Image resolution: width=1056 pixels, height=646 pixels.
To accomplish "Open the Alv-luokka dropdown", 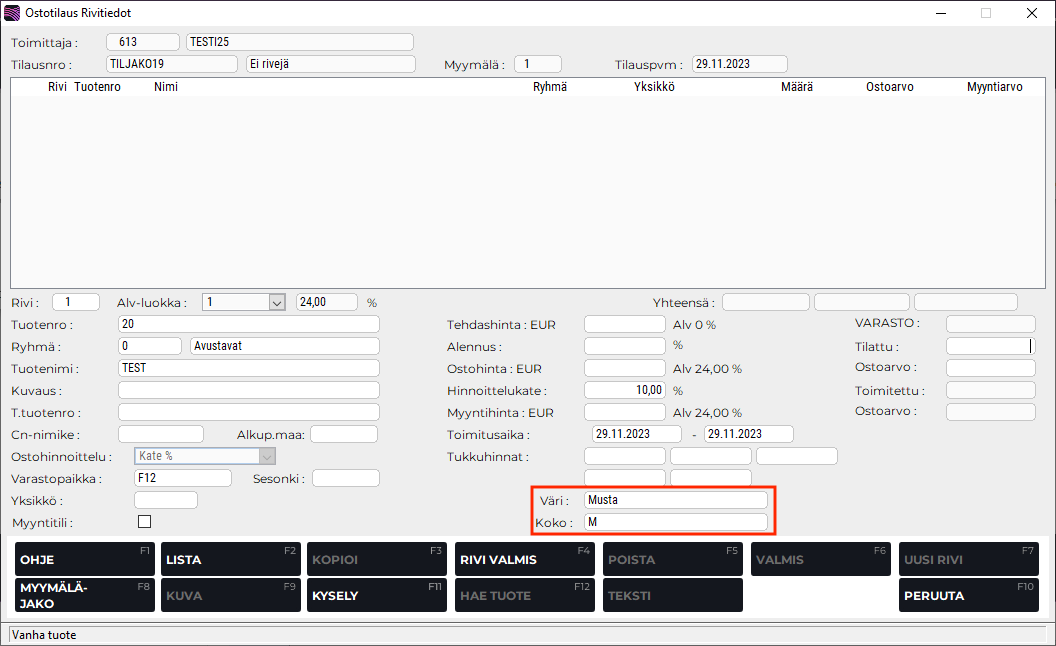I will (x=277, y=302).
